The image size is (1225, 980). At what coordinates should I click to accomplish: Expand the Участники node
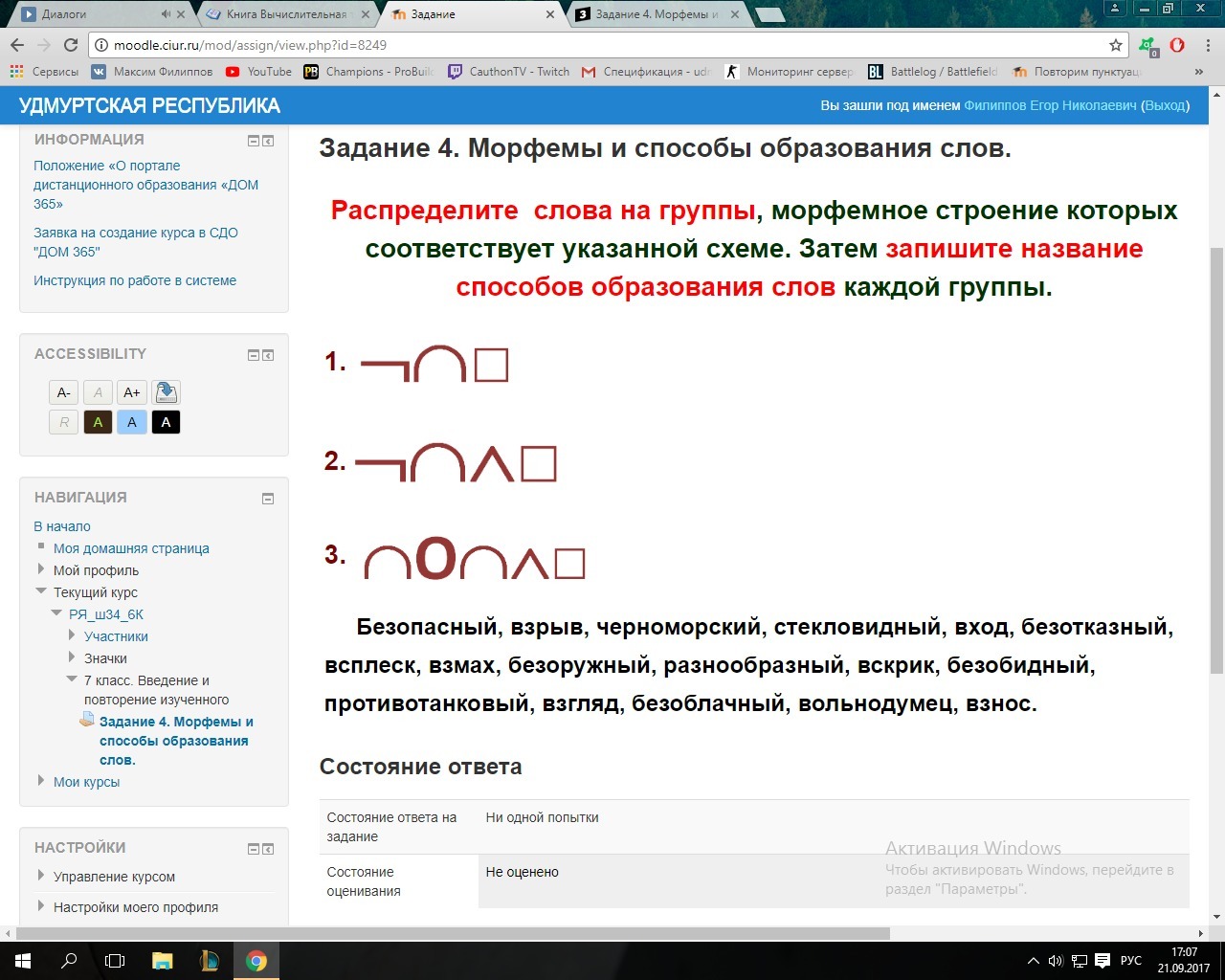(73, 635)
